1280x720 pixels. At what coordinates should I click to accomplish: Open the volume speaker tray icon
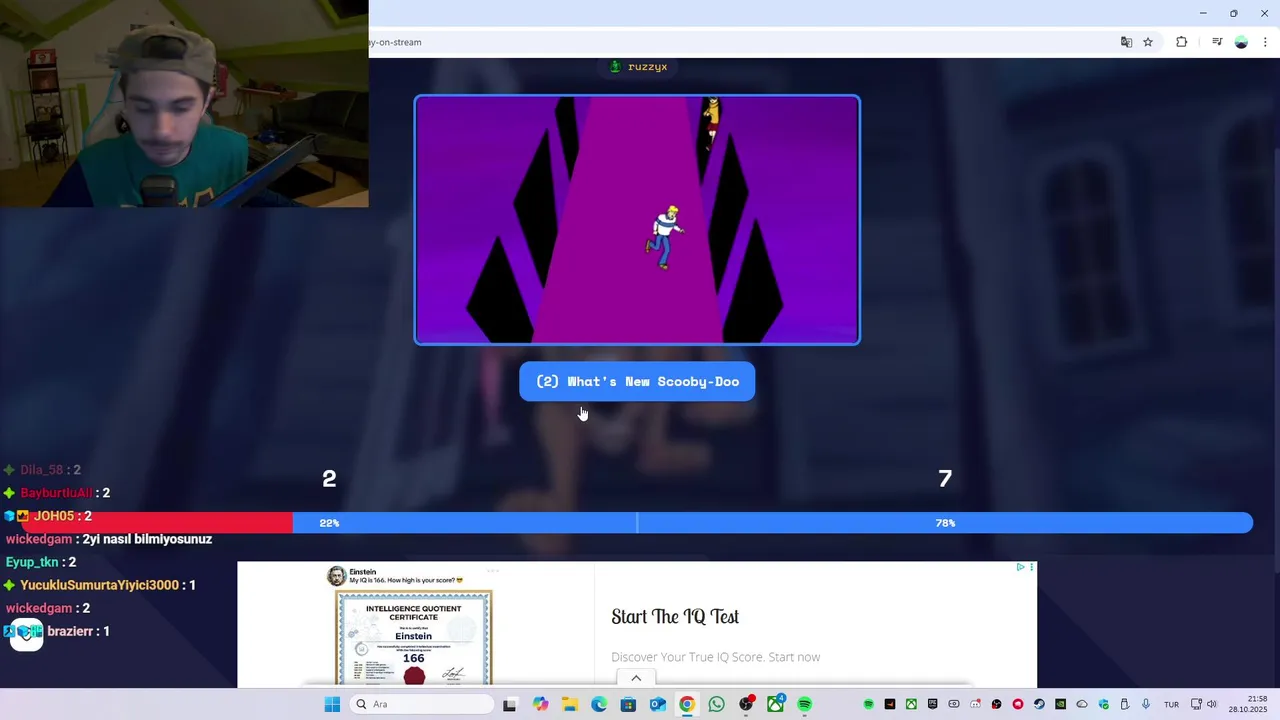tap(1211, 704)
